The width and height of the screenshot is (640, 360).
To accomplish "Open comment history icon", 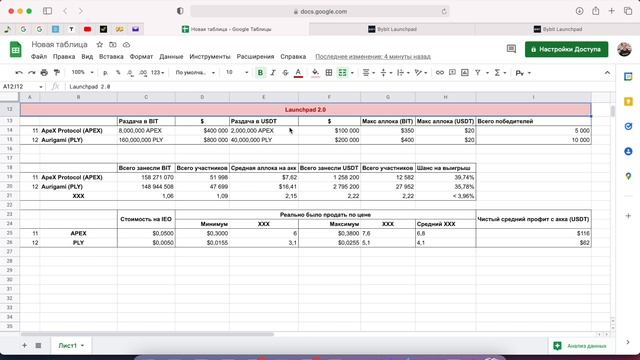I will point(511,49).
